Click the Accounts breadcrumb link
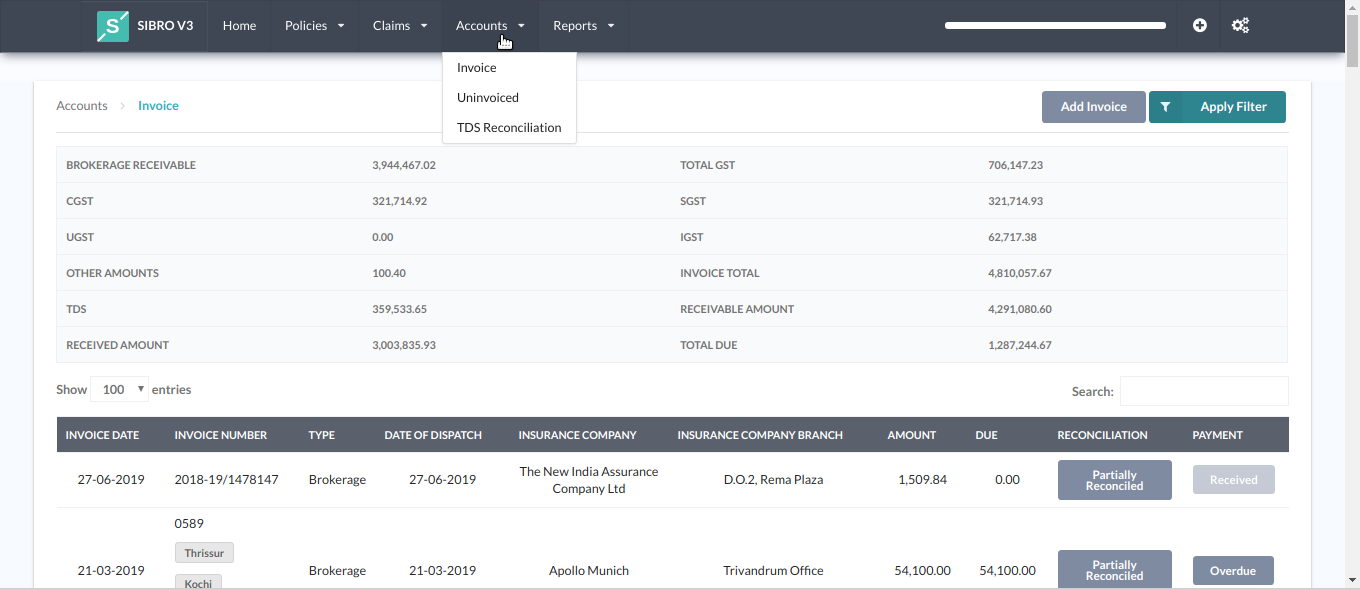This screenshot has width=1360, height=589. [81, 105]
